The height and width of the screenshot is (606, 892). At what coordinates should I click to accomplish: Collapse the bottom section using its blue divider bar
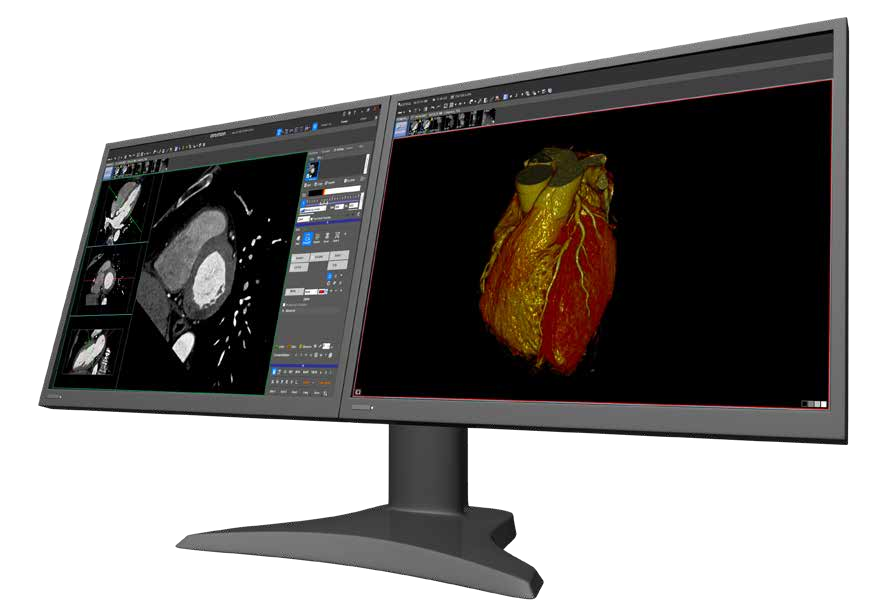[x=304, y=366]
